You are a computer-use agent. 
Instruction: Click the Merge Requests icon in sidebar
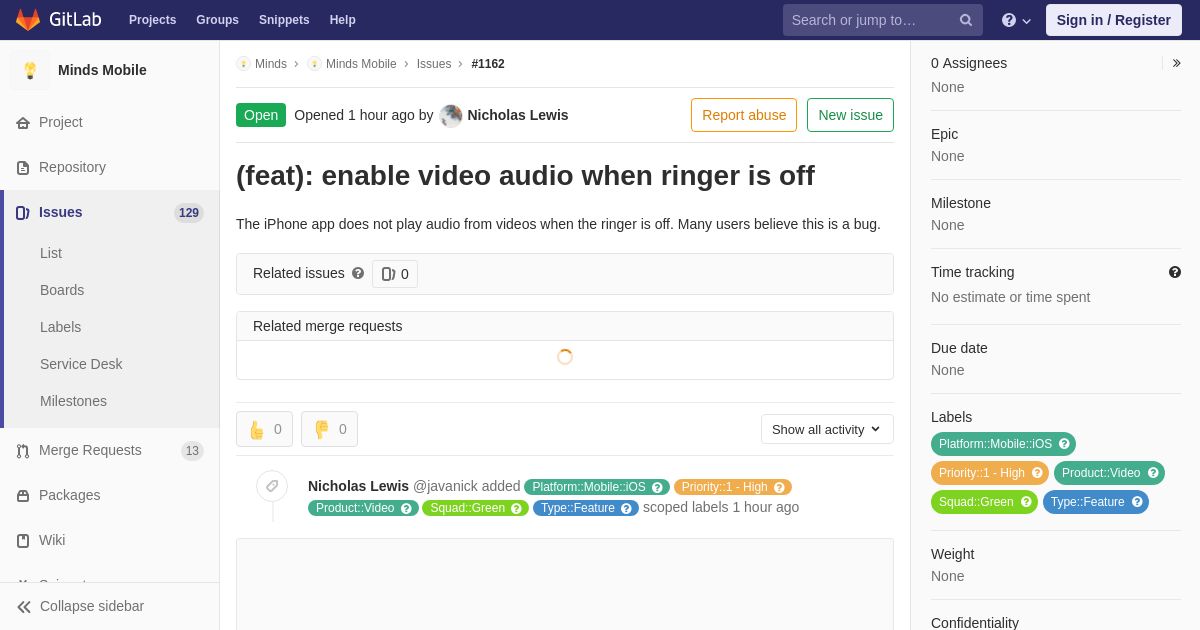tap(23, 451)
